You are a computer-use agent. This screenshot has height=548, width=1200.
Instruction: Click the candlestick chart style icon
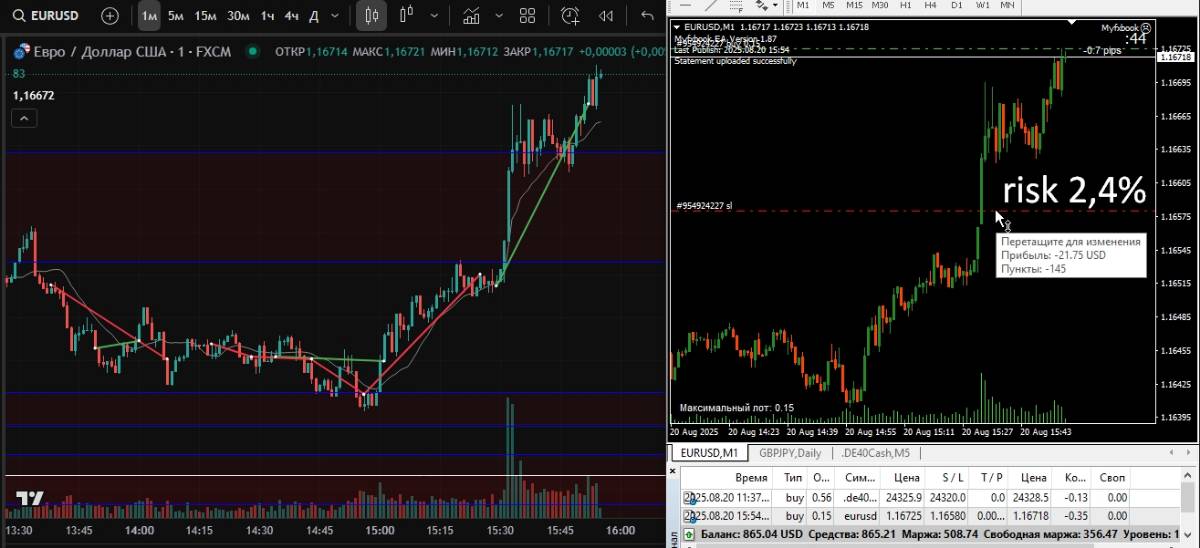pyautogui.click(x=372, y=16)
